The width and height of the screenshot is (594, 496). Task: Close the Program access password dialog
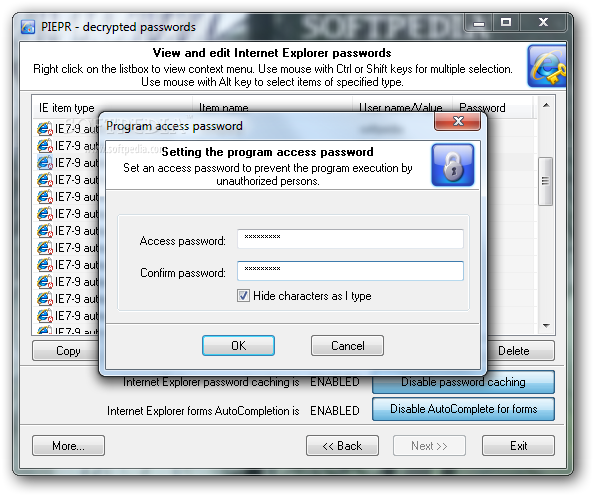(x=458, y=121)
